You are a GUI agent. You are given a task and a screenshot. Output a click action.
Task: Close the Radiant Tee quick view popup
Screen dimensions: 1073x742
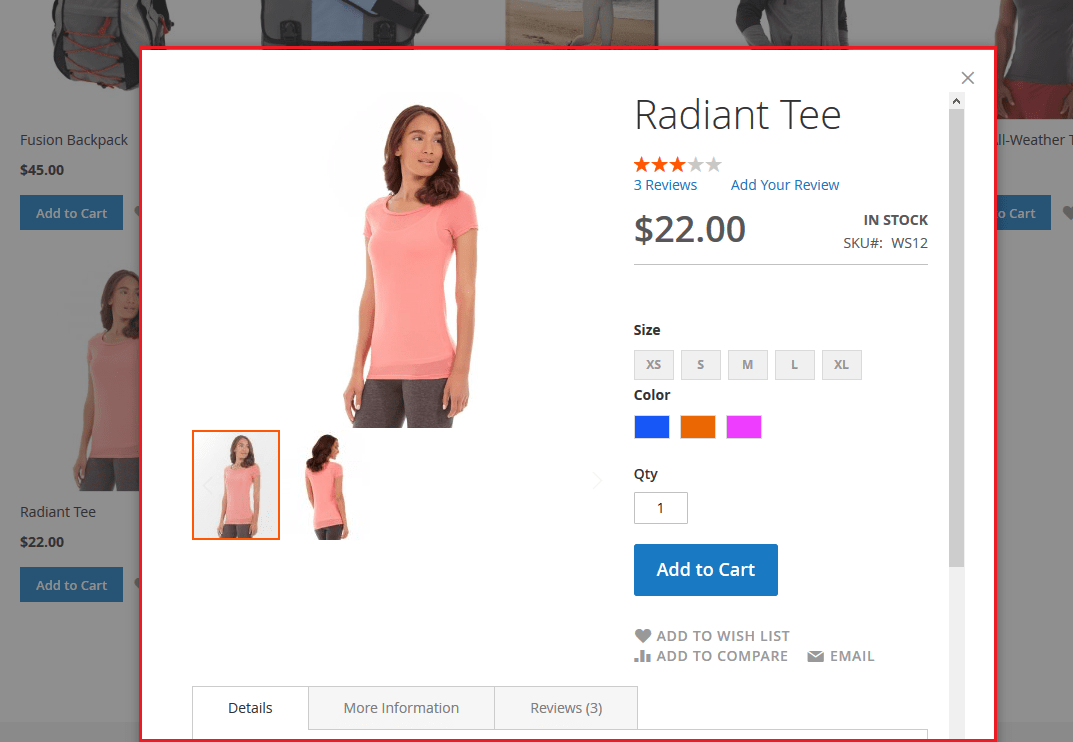tap(967, 78)
